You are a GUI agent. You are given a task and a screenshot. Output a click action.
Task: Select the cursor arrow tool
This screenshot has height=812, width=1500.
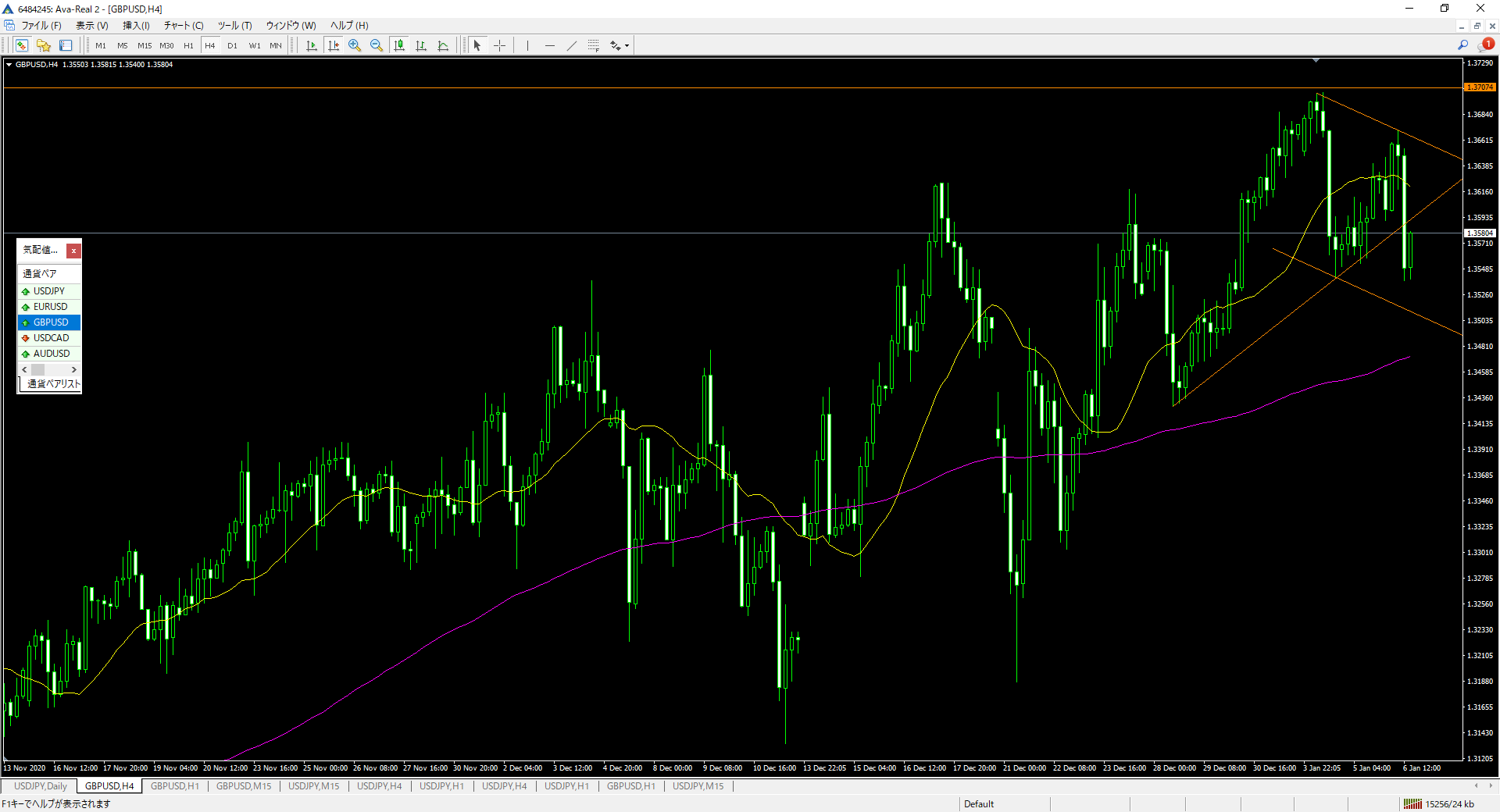(477, 45)
